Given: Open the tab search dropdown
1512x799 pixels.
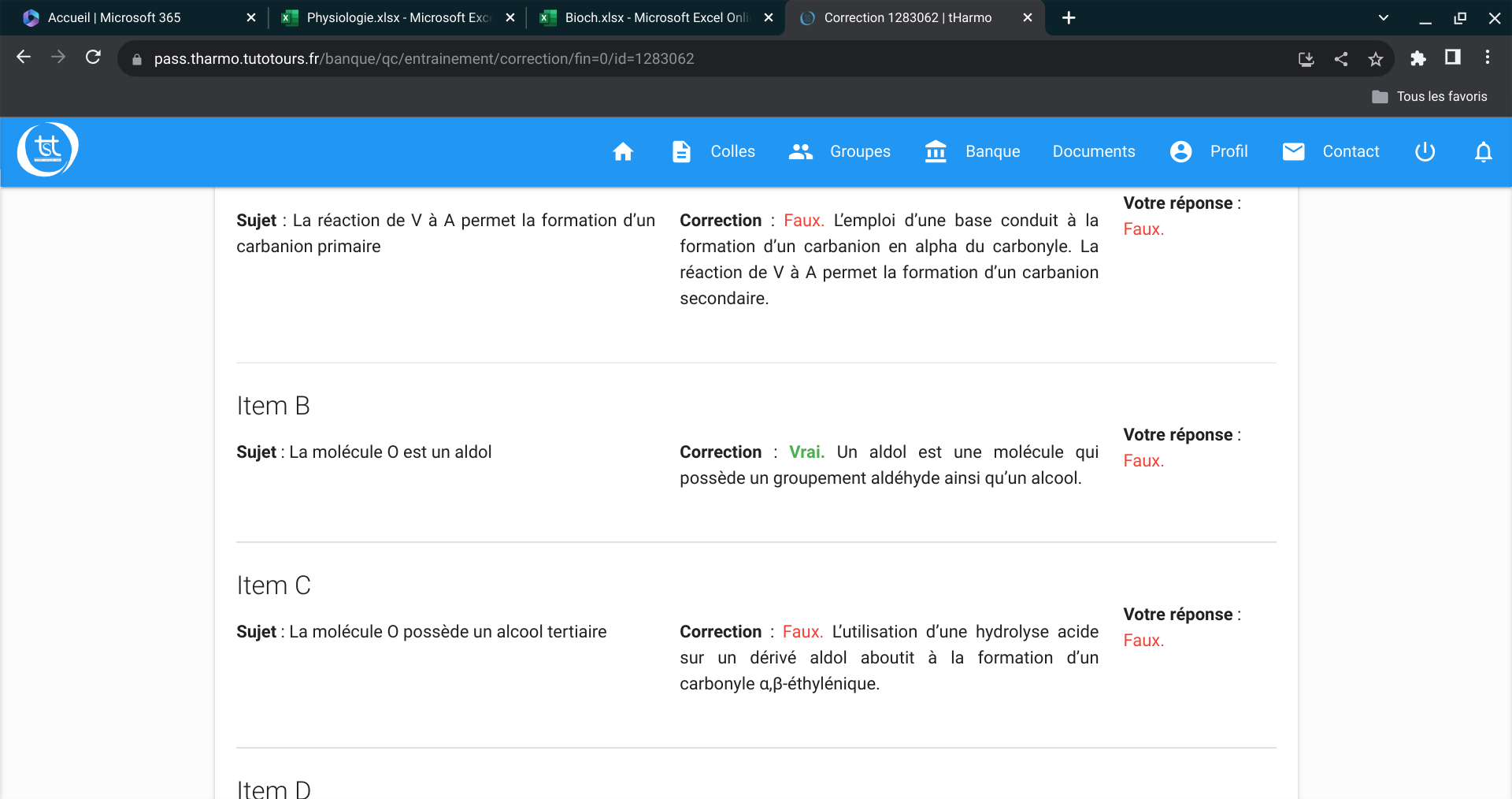Looking at the screenshot, I should (1383, 17).
